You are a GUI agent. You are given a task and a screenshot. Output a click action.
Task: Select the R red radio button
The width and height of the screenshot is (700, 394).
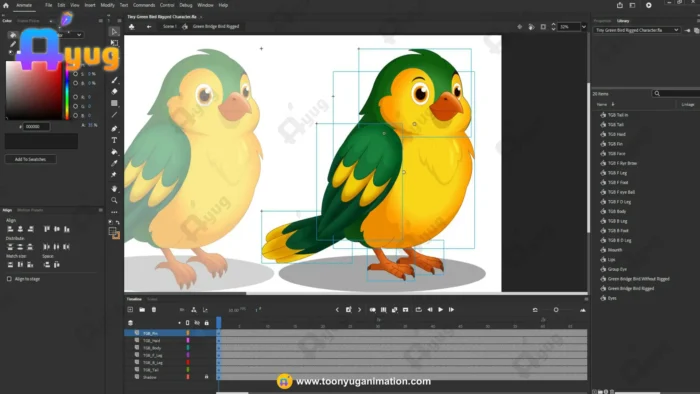click(75, 97)
